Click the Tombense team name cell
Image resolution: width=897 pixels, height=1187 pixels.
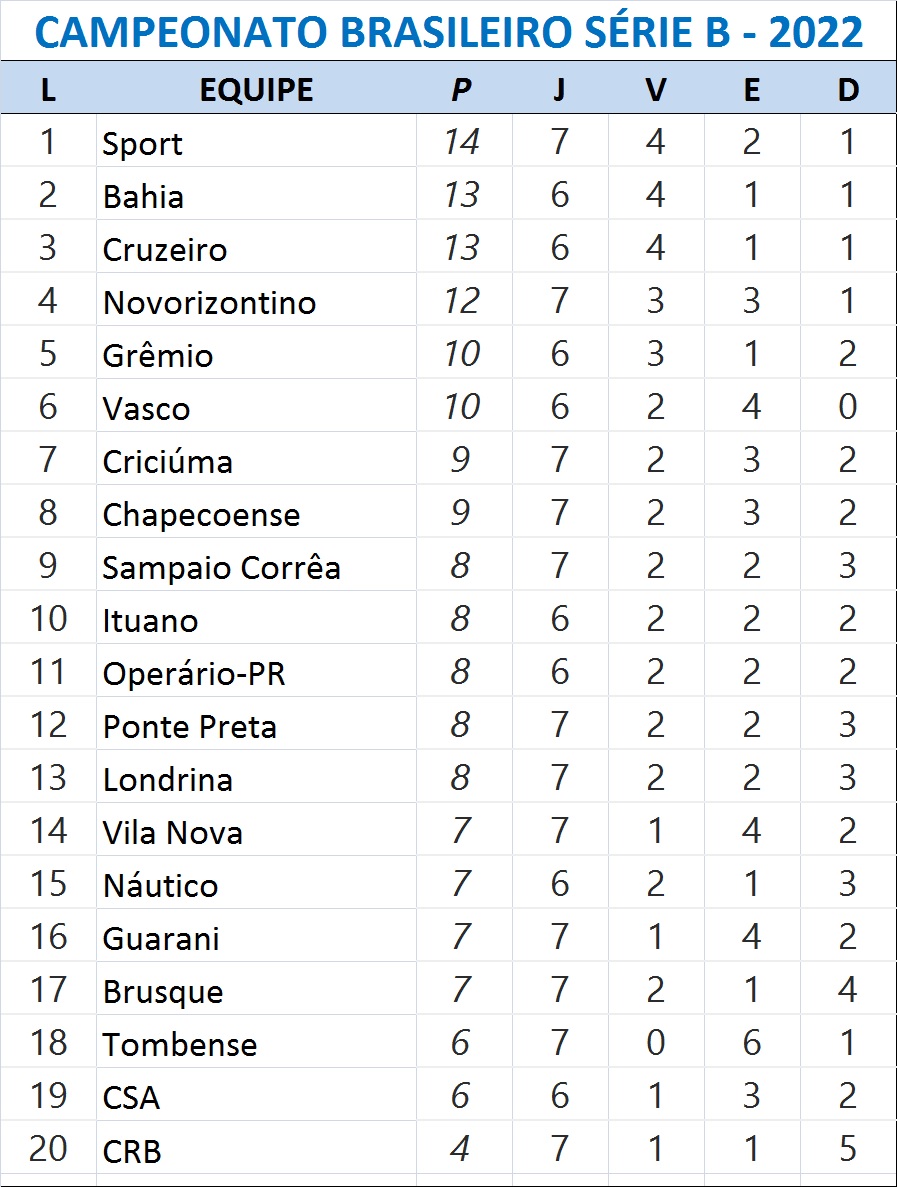(x=180, y=1045)
